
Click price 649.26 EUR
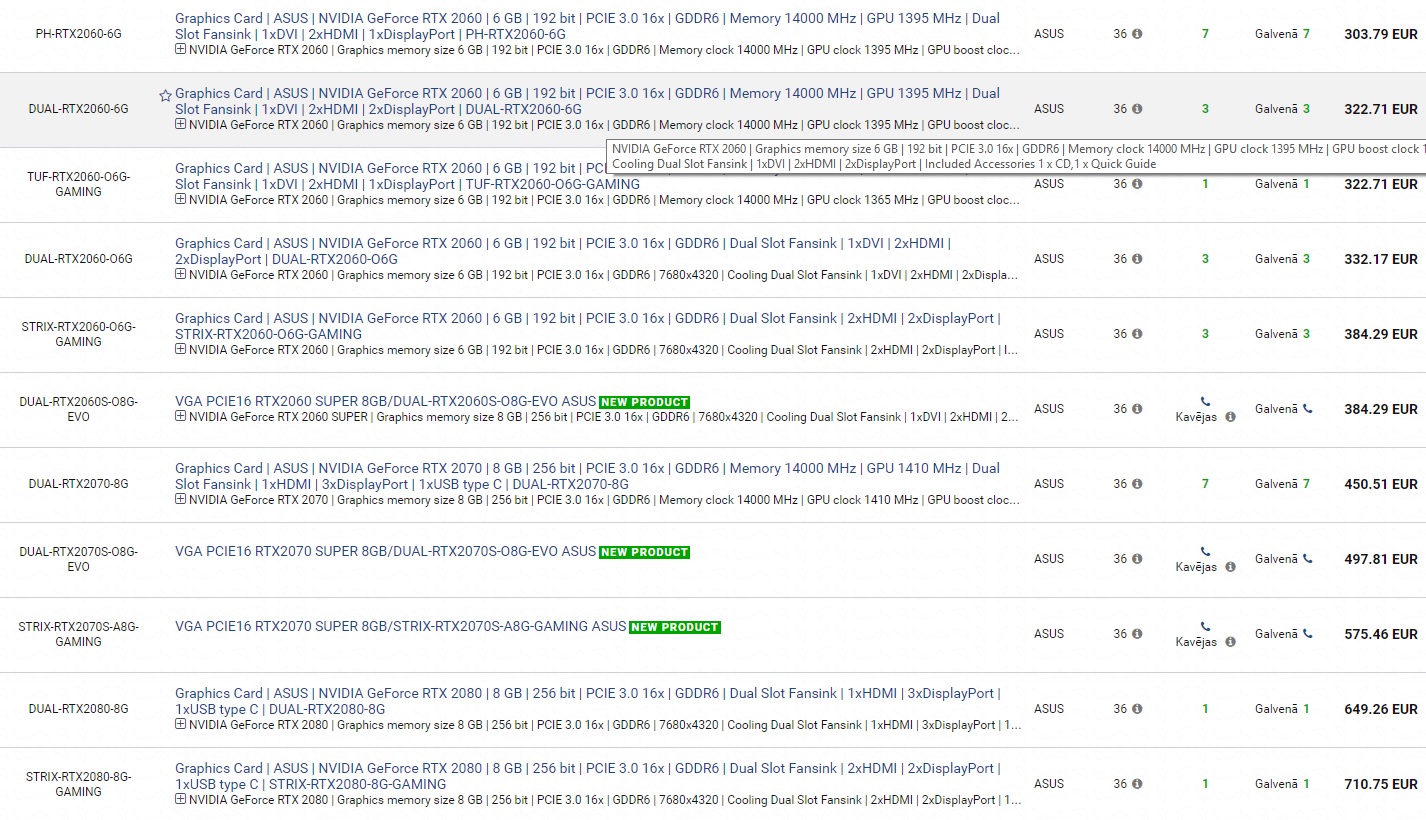pos(1381,709)
